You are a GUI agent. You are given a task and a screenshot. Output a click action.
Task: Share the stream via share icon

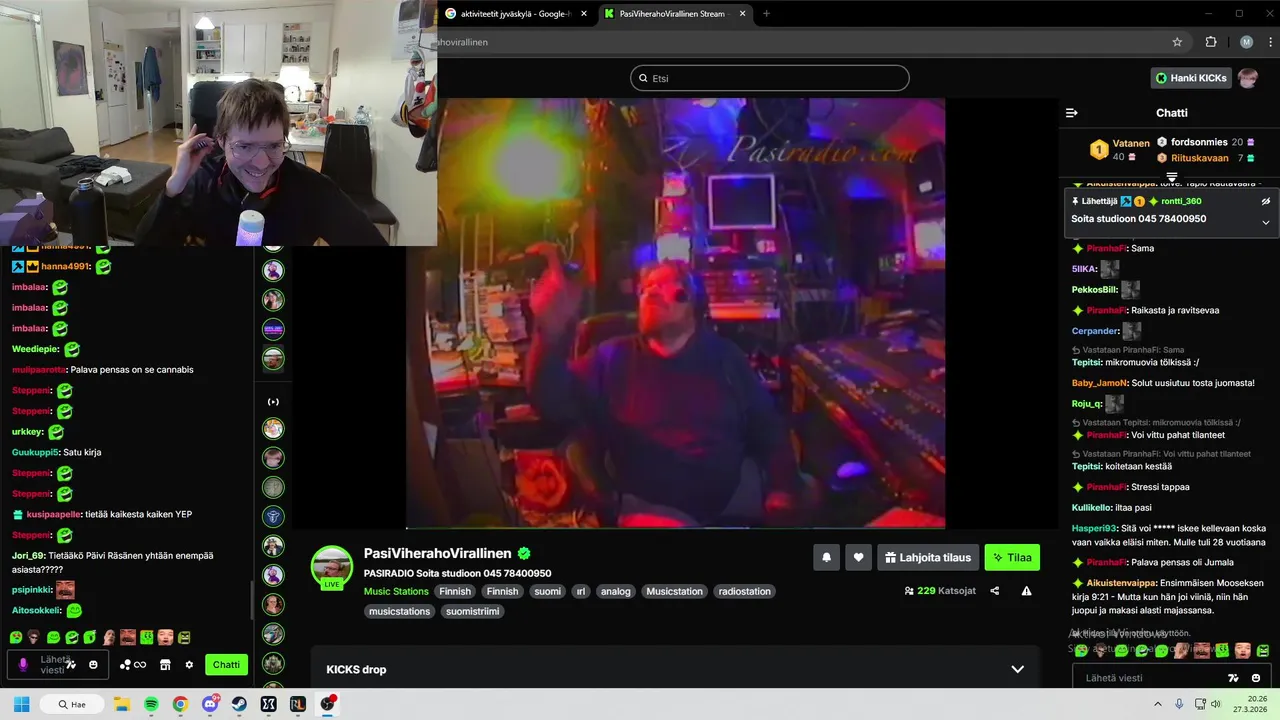994,591
